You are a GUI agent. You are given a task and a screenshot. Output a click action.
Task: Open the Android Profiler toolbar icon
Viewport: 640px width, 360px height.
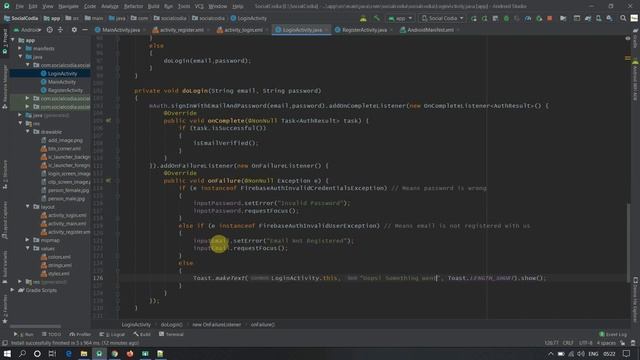pos(528,18)
